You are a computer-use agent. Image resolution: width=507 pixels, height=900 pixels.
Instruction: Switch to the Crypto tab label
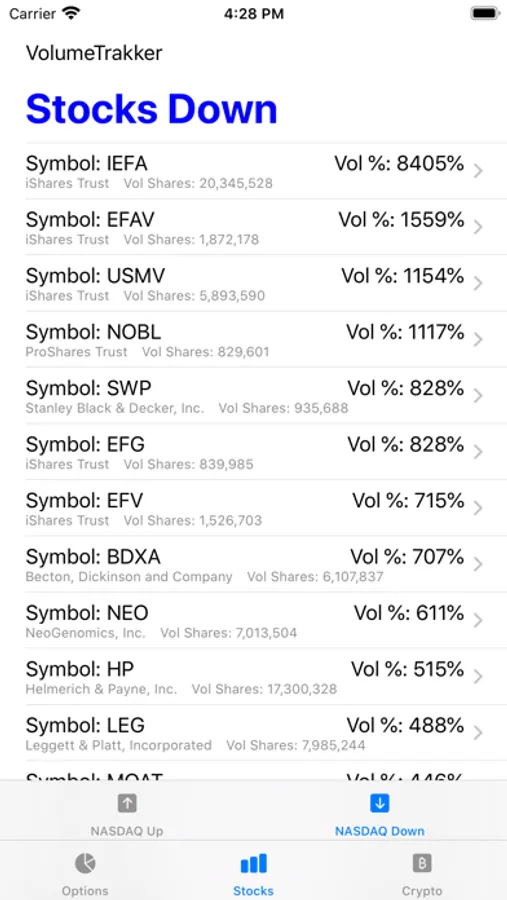422,891
